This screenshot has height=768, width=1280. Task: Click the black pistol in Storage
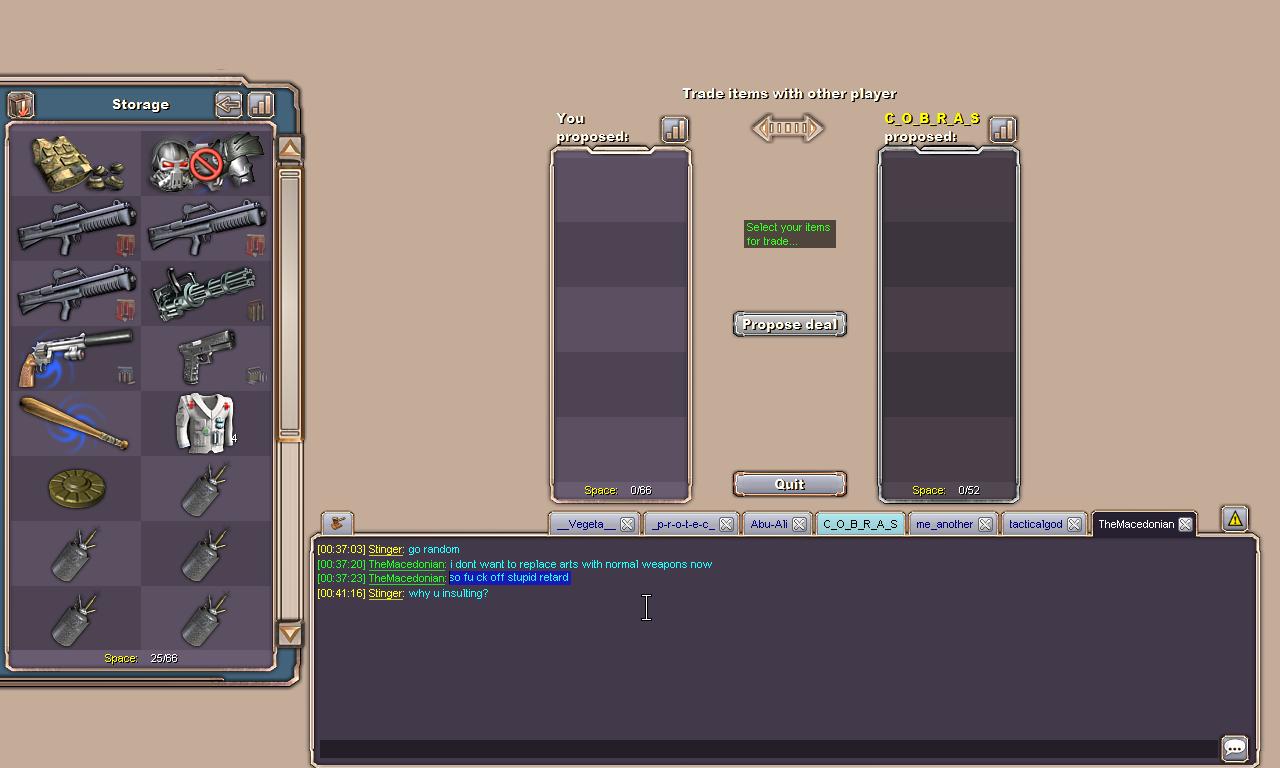coord(206,358)
